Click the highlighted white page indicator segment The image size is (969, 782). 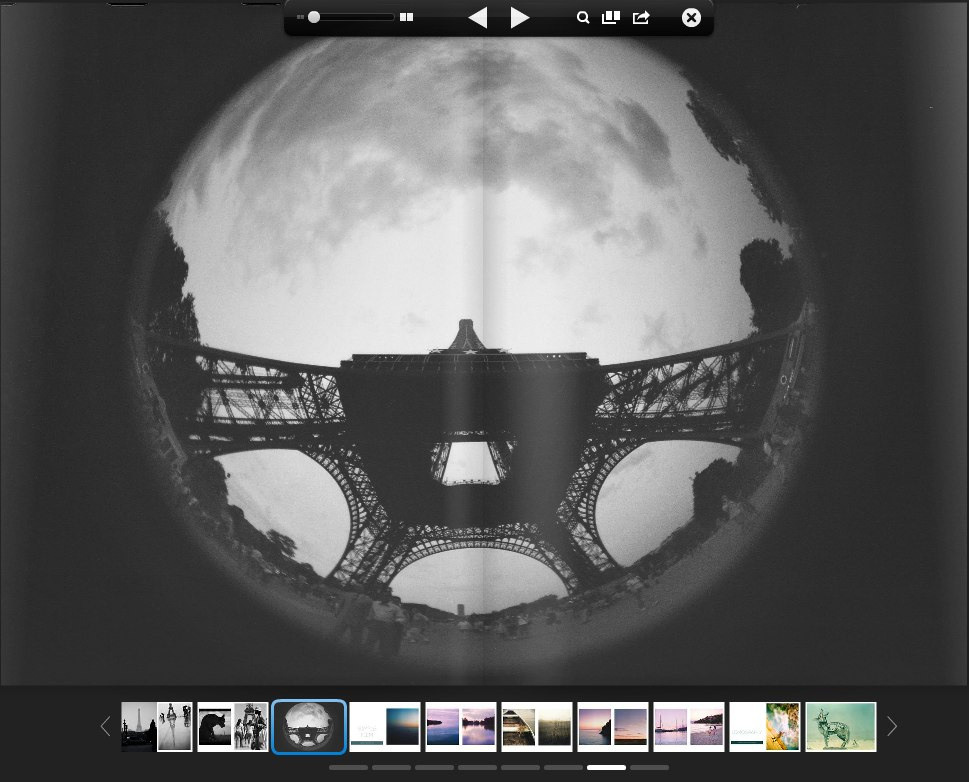[606, 768]
